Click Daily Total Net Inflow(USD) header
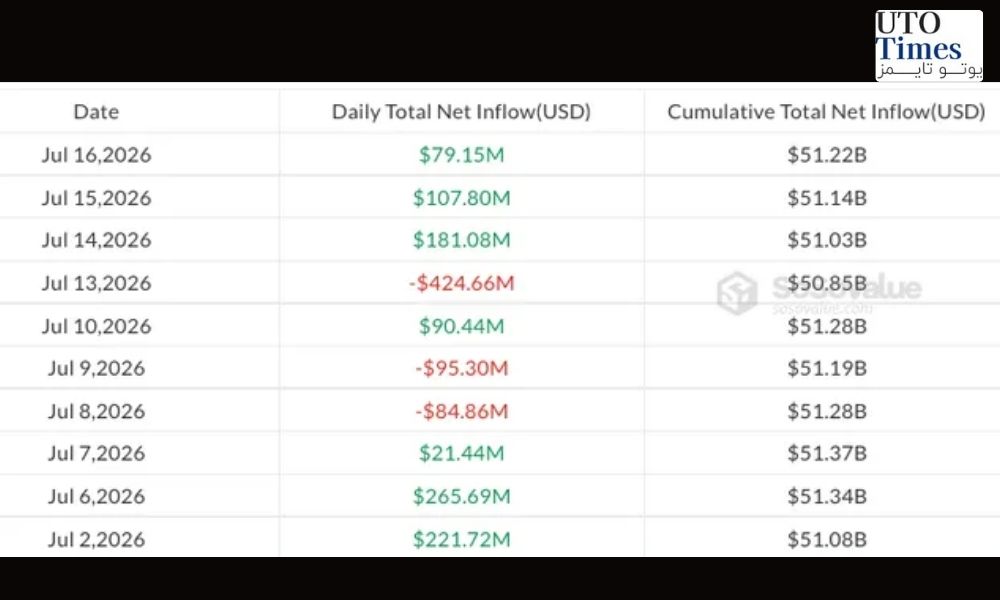 click(461, 112)
